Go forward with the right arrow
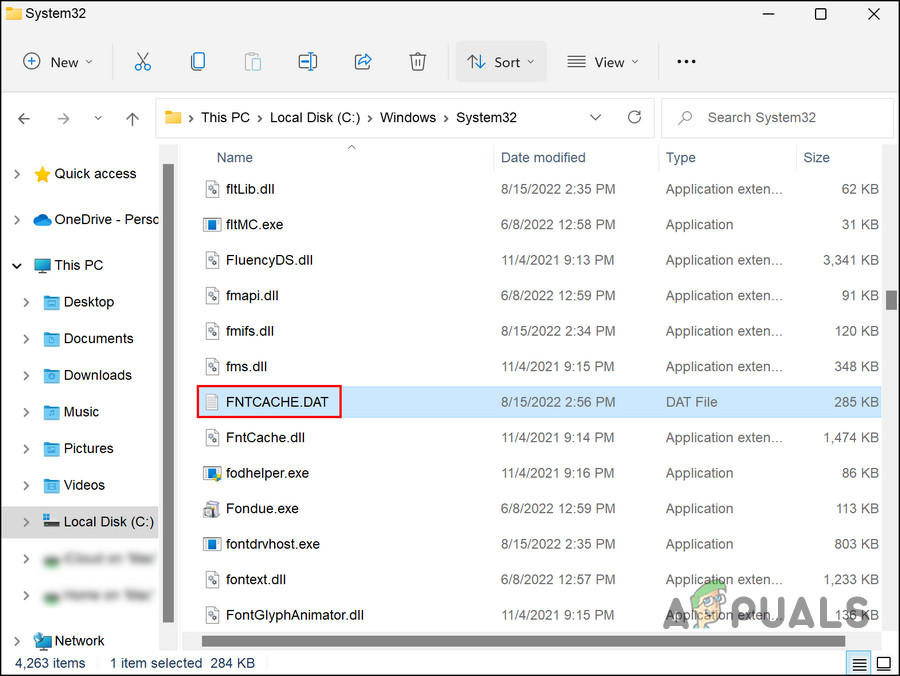Image resolution: width=900 pixels, height=676 pixels. pyautogui.click(x=63, y=119)
